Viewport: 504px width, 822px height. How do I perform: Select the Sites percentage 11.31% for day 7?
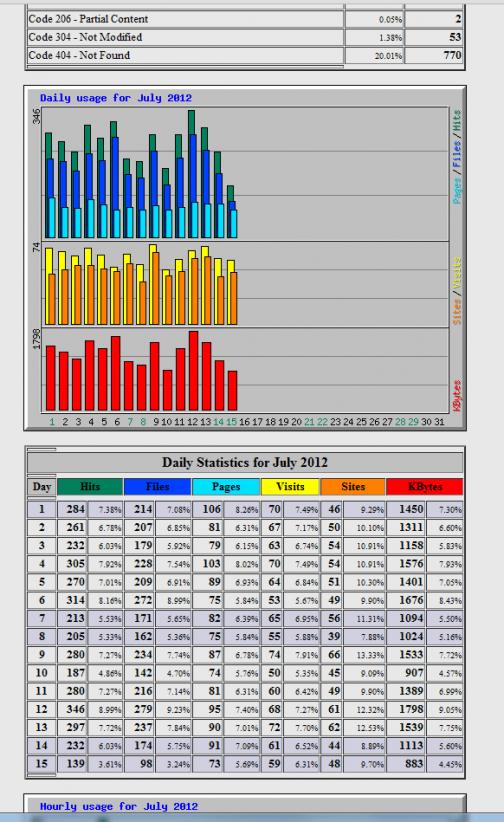[370, 619]
